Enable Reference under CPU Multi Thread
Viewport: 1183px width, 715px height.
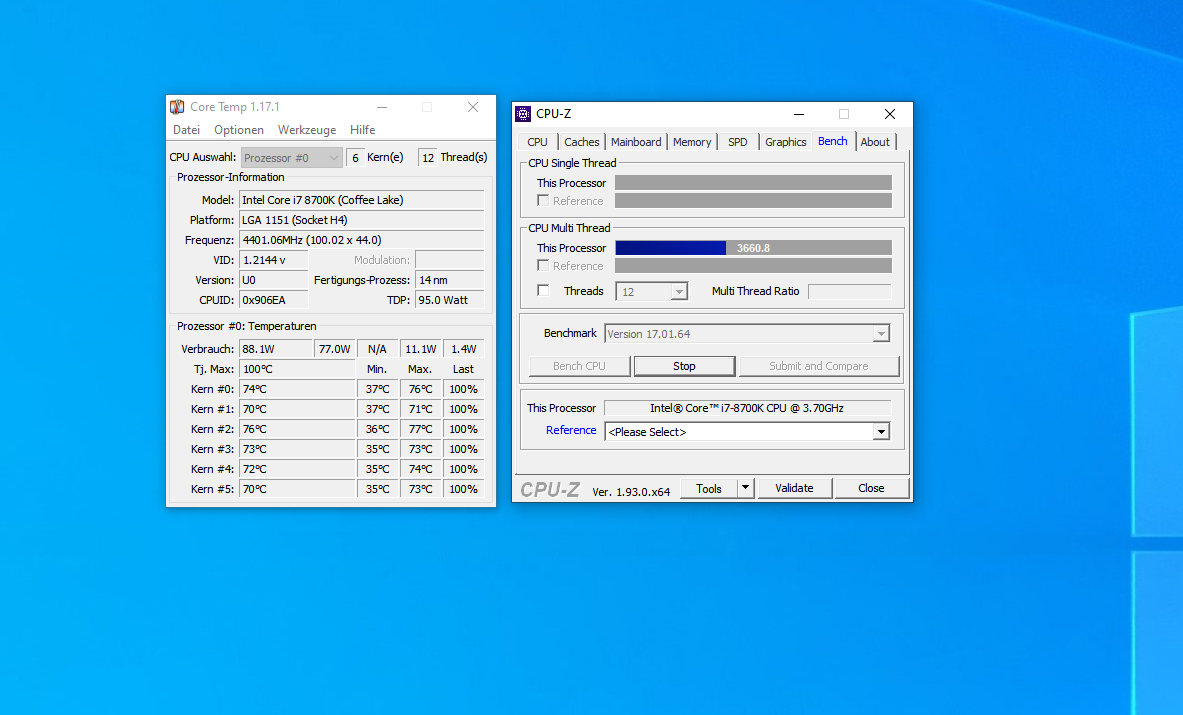point(543,265)
